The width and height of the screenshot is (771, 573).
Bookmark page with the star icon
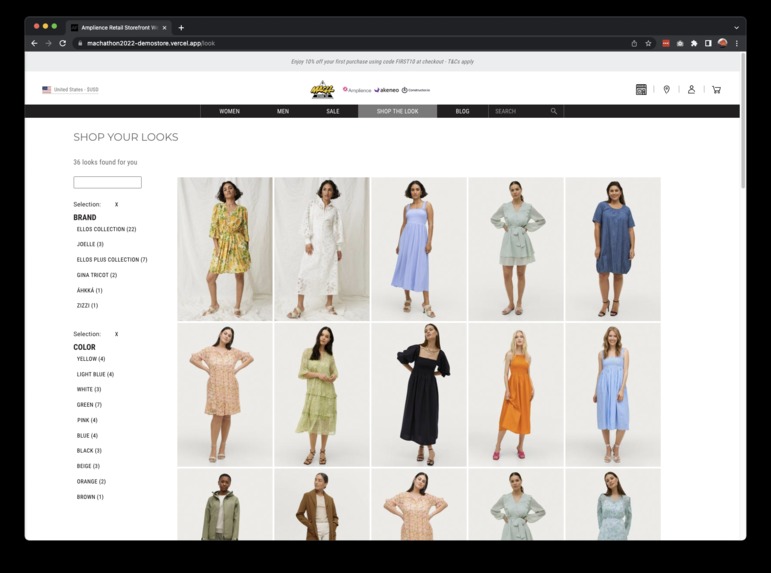coord(648,43)
